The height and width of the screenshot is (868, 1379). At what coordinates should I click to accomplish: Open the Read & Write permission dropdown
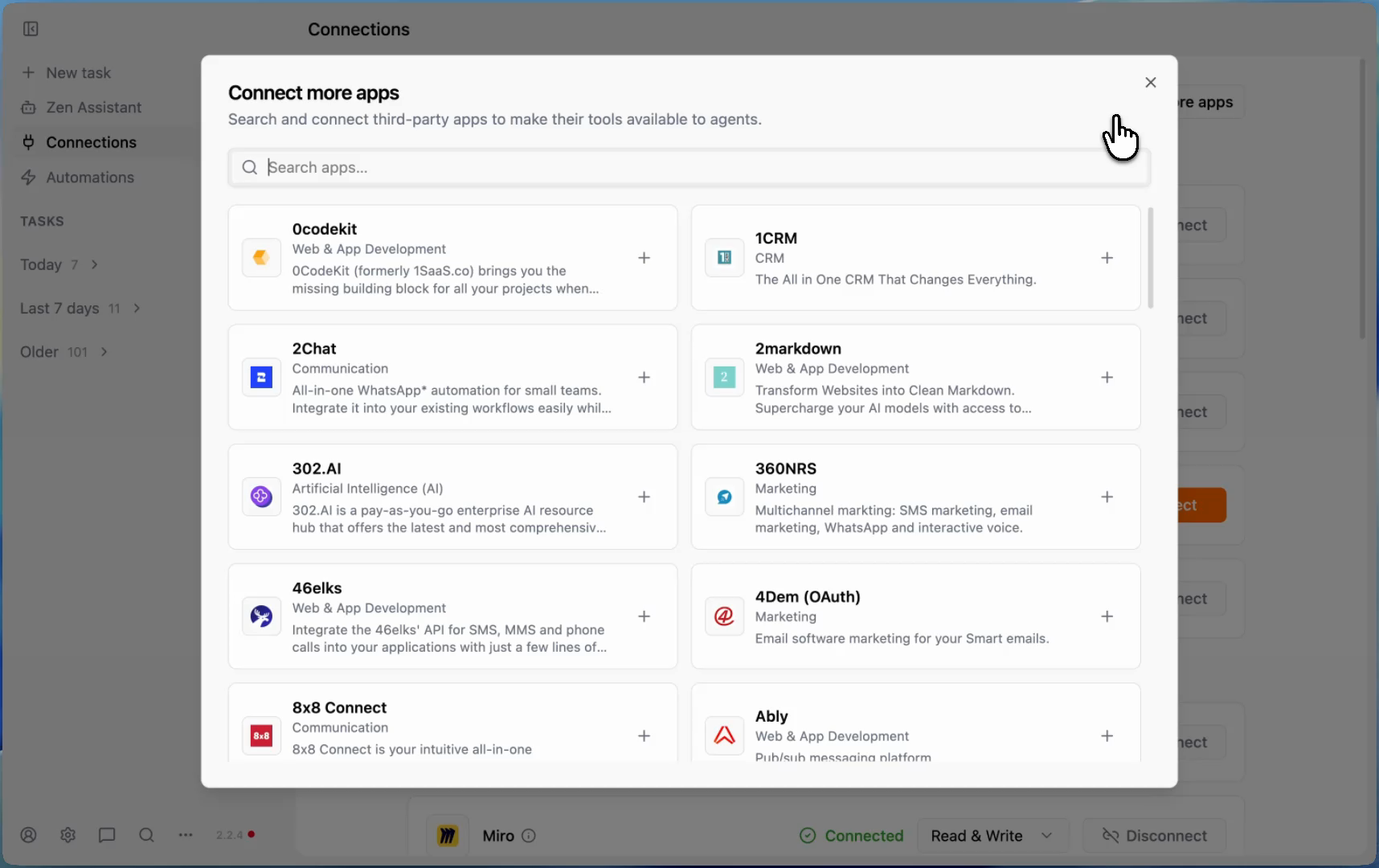point(992,836)
